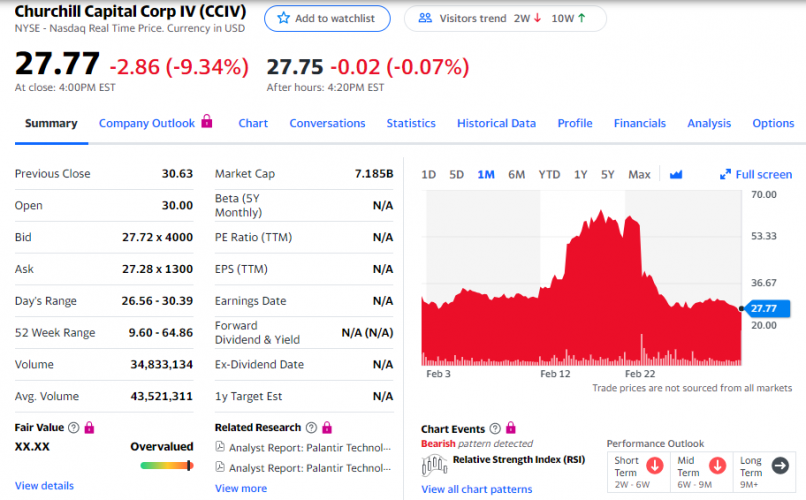Click the Long Term neutral right arrow
The width and height of the screenshot is (806, 500).
click(780, 466)
